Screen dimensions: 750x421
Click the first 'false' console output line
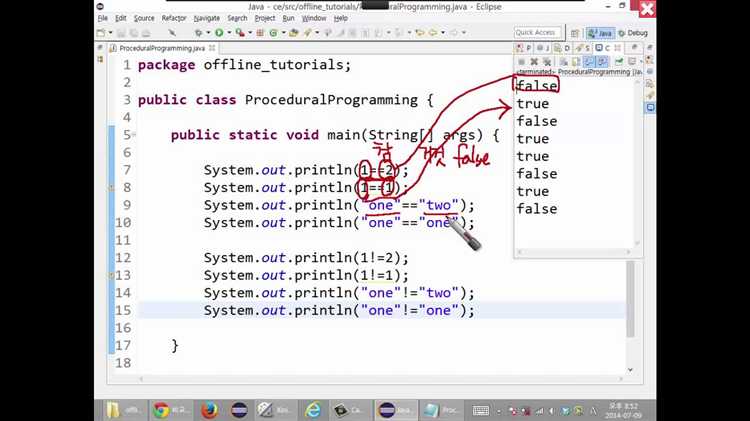click(x=537, y=86)
